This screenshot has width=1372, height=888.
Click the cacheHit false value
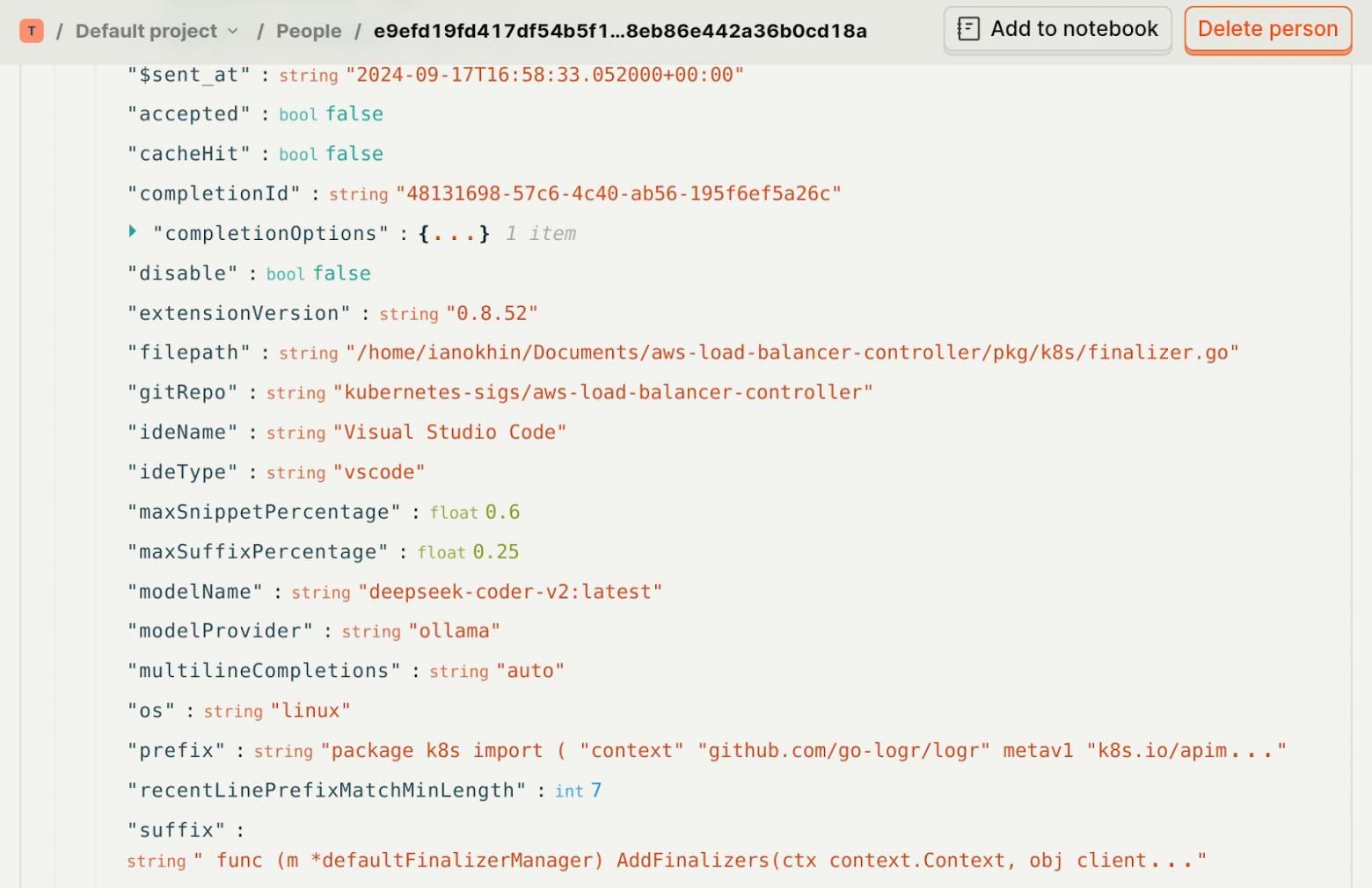coord(354,155)
